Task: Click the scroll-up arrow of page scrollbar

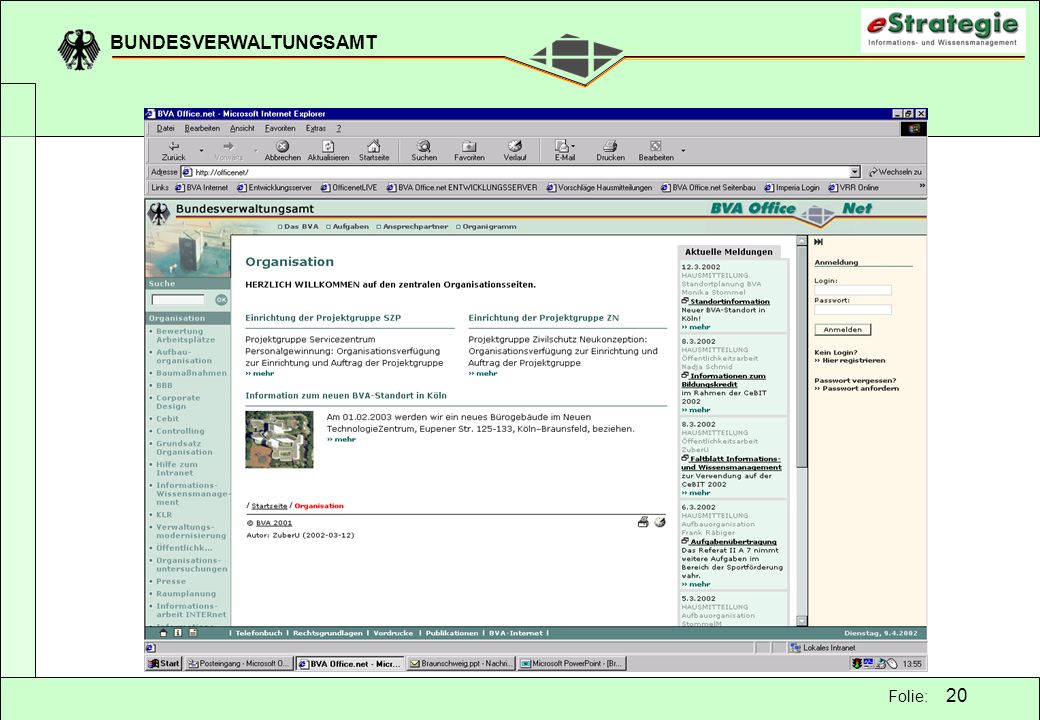Action: click(801, 241)
